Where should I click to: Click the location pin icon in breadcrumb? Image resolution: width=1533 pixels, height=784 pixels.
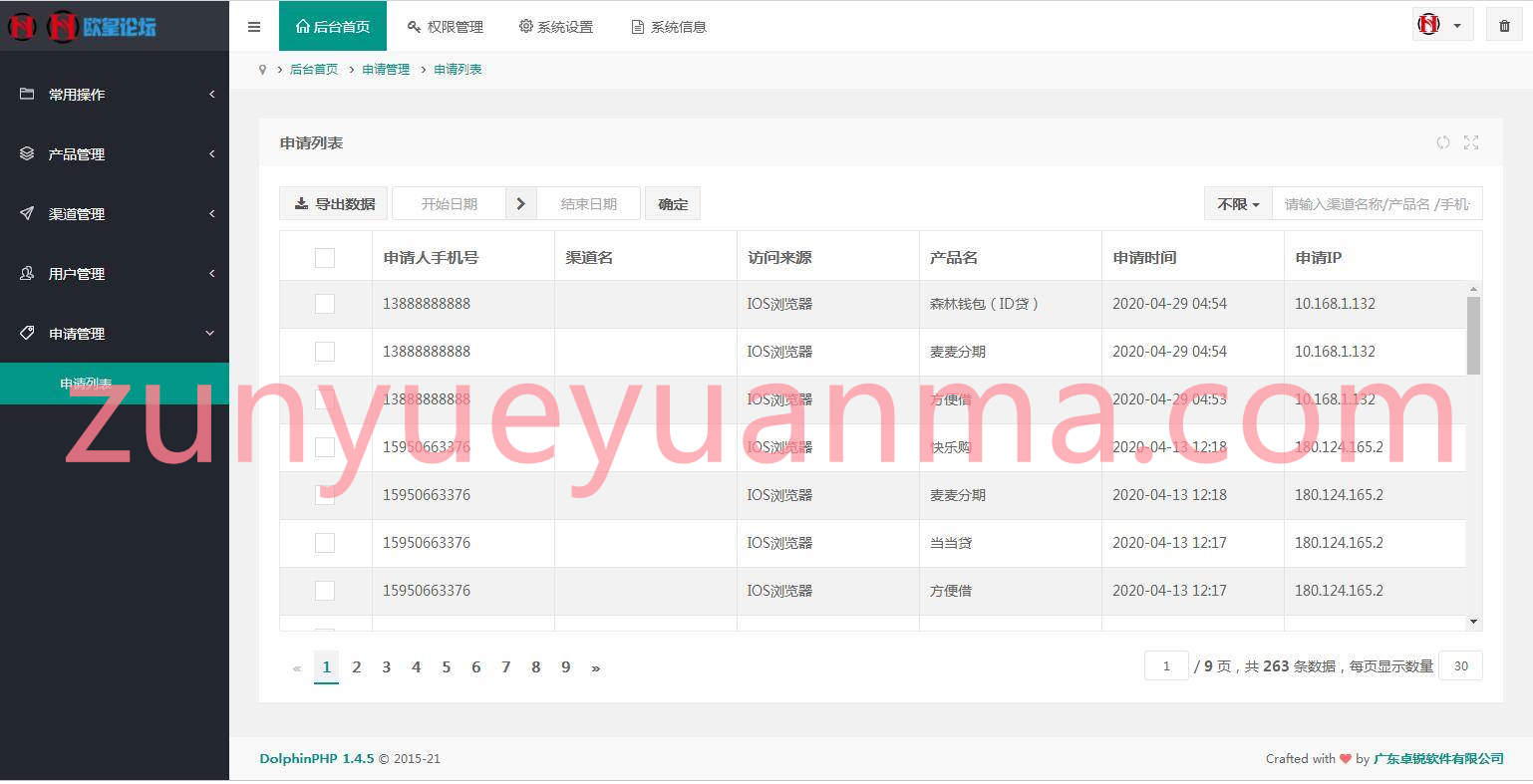(262, 70)
